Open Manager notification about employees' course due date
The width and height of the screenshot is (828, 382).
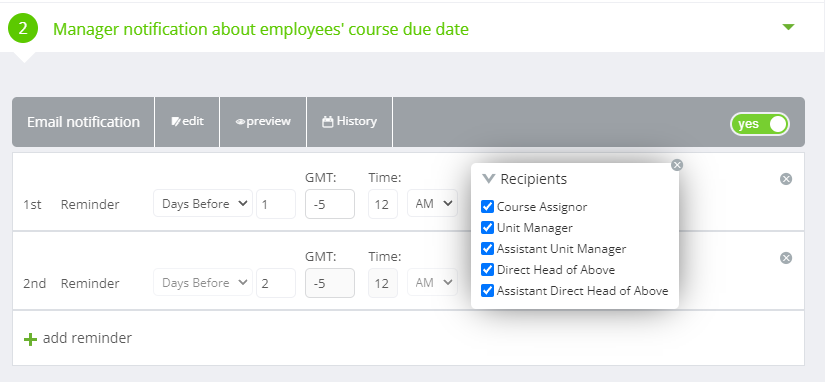[261, 29]
